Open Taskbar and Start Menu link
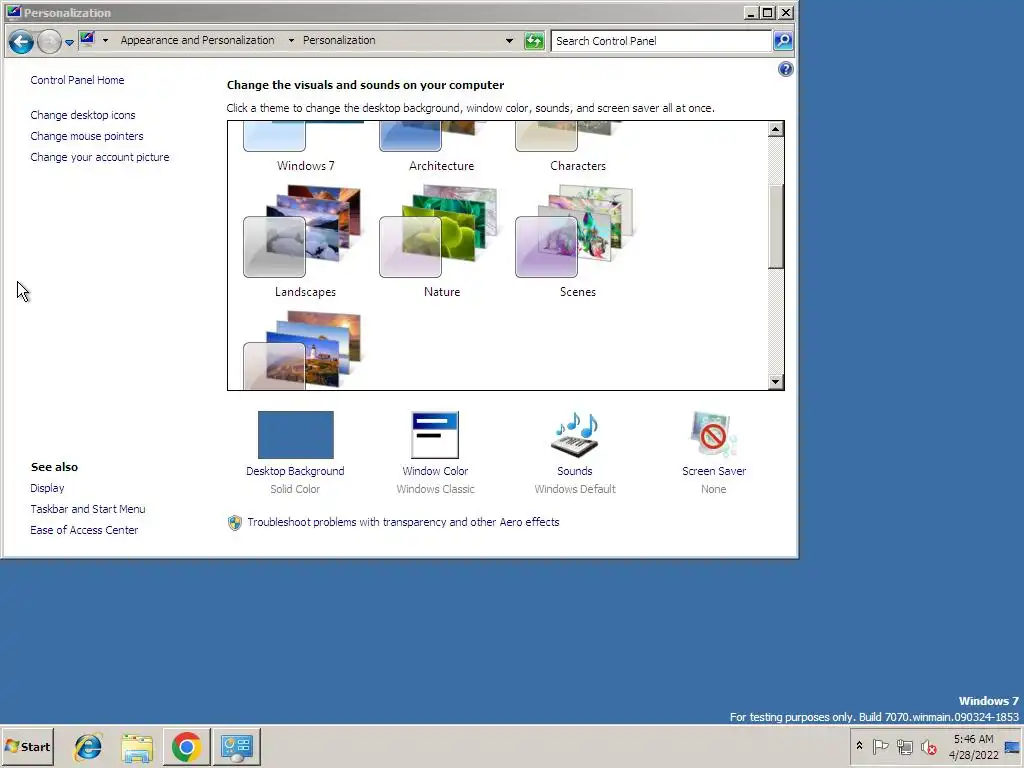The image size is (1024, 768). (x=88, y=509)
